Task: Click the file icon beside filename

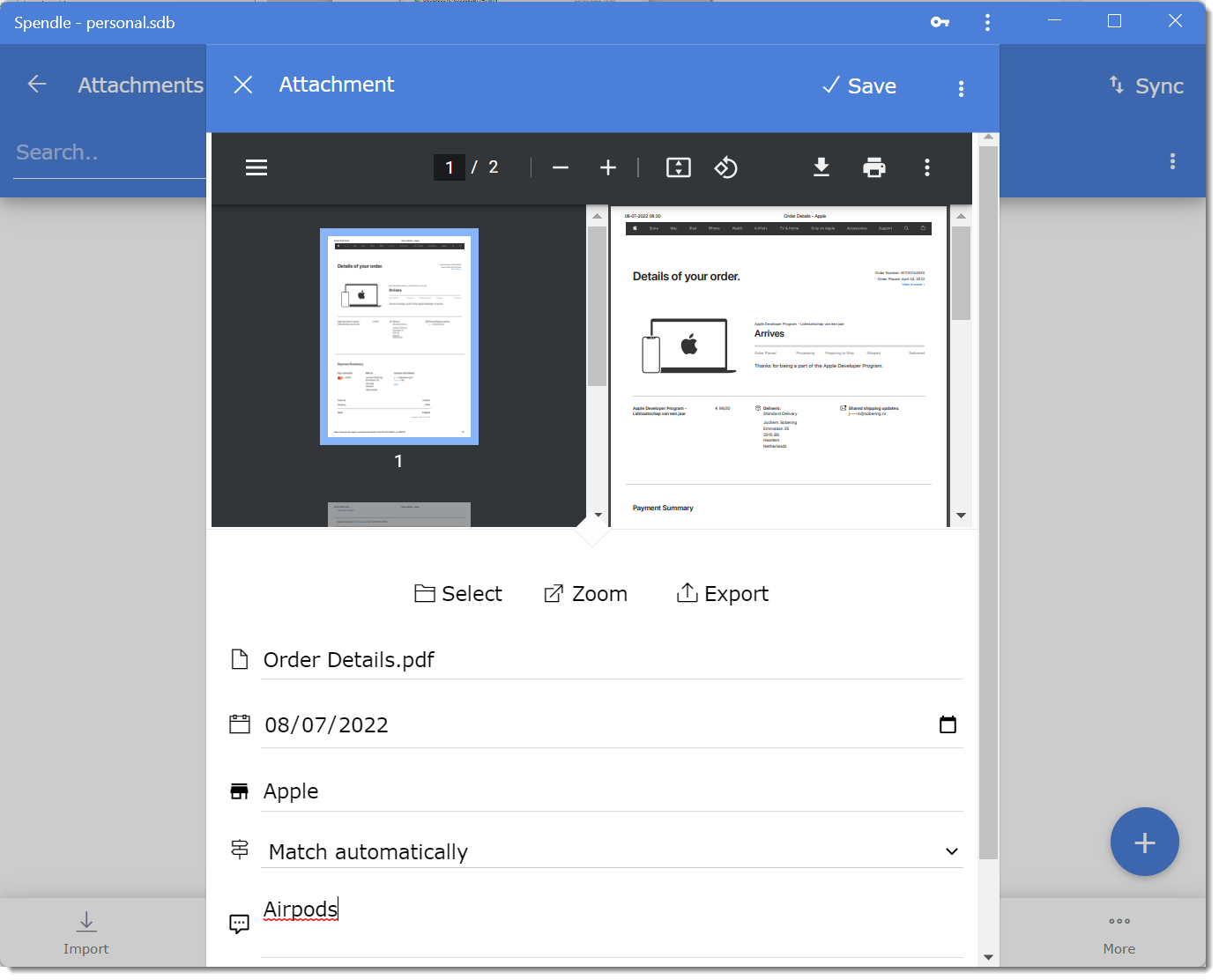Action: 240,659
